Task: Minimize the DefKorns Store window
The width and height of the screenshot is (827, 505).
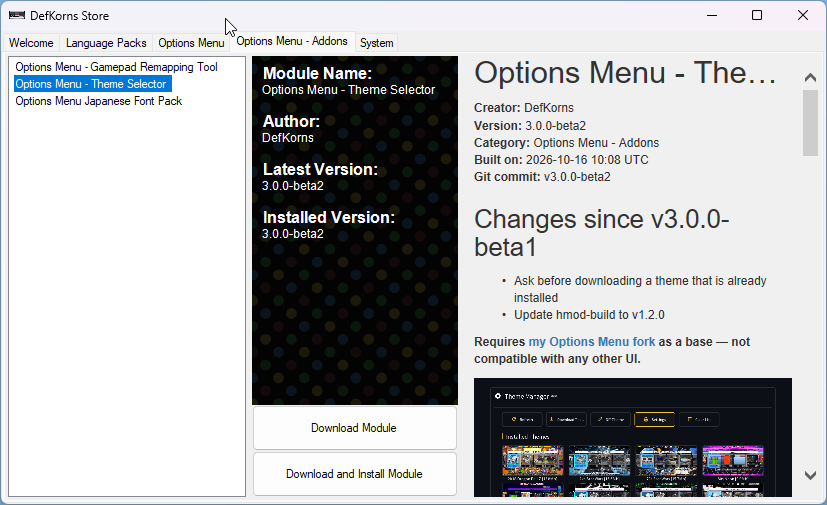Action: pyautogui.click(x=712, y=15)
